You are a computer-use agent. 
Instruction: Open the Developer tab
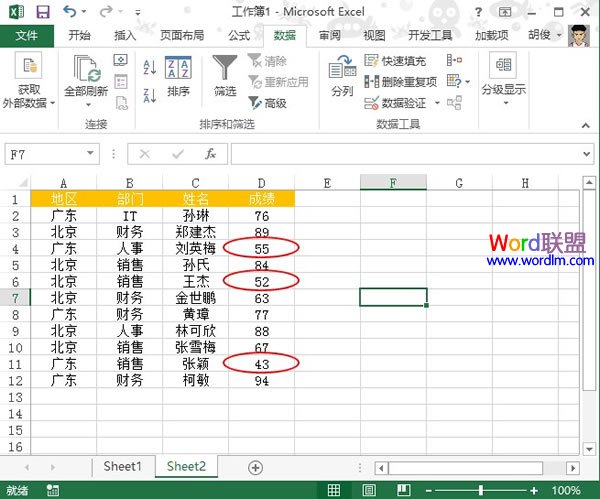click(430, 36)
